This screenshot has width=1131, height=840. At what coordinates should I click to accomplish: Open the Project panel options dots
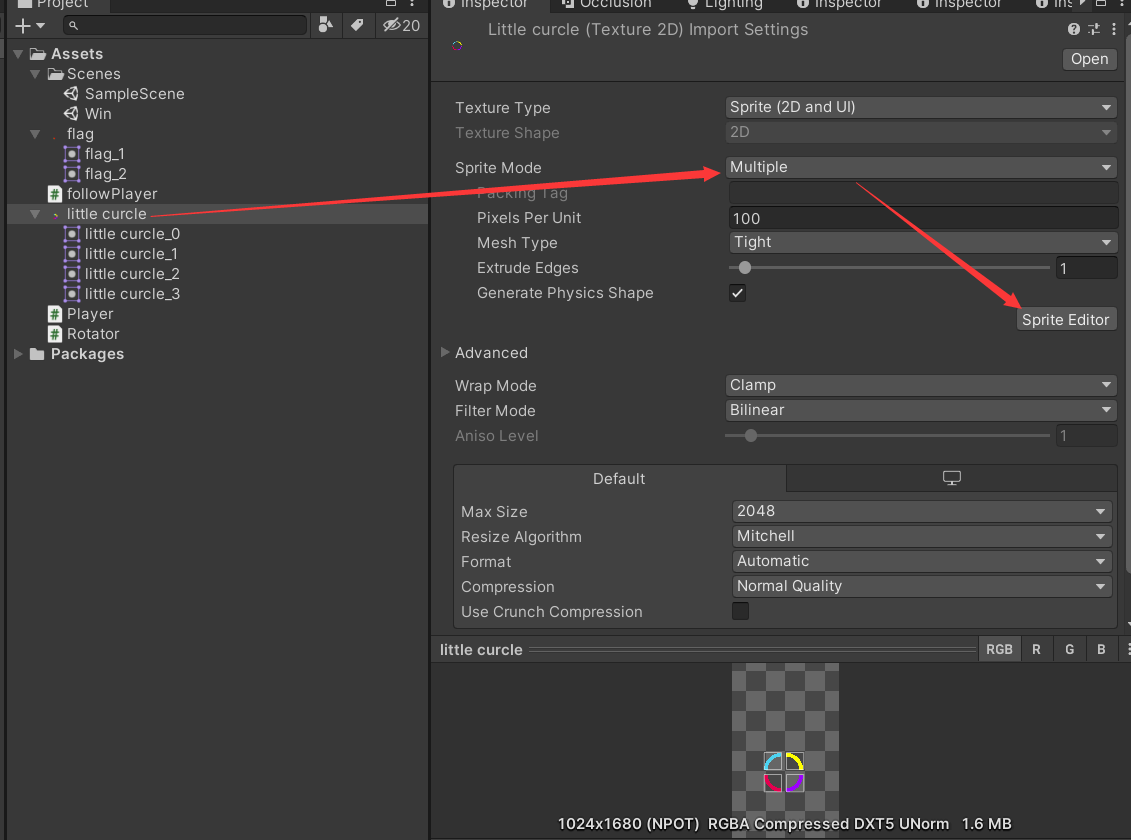[x=412, y=4]
